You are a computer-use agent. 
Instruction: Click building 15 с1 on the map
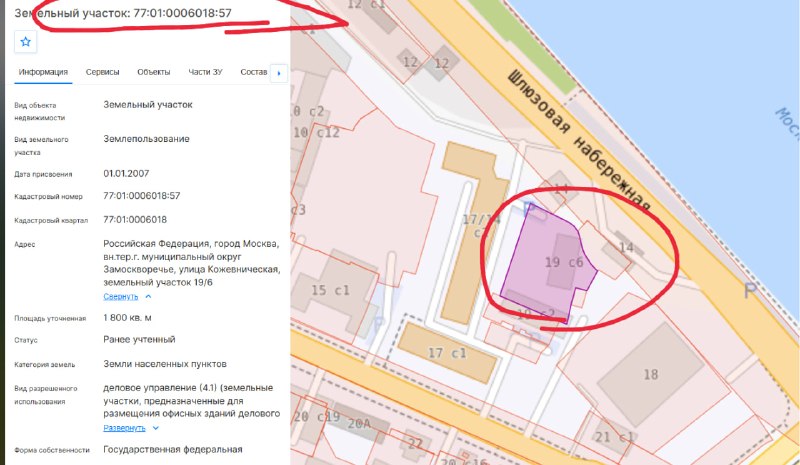click(331, 290)
